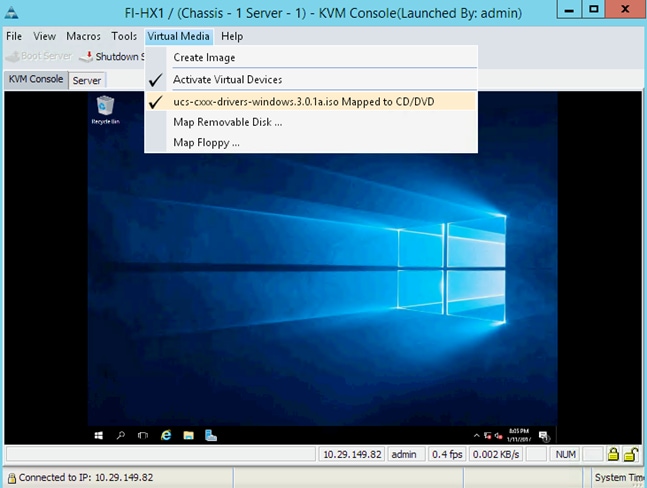Close the Virtual Media menu header

tap(179, 36)
